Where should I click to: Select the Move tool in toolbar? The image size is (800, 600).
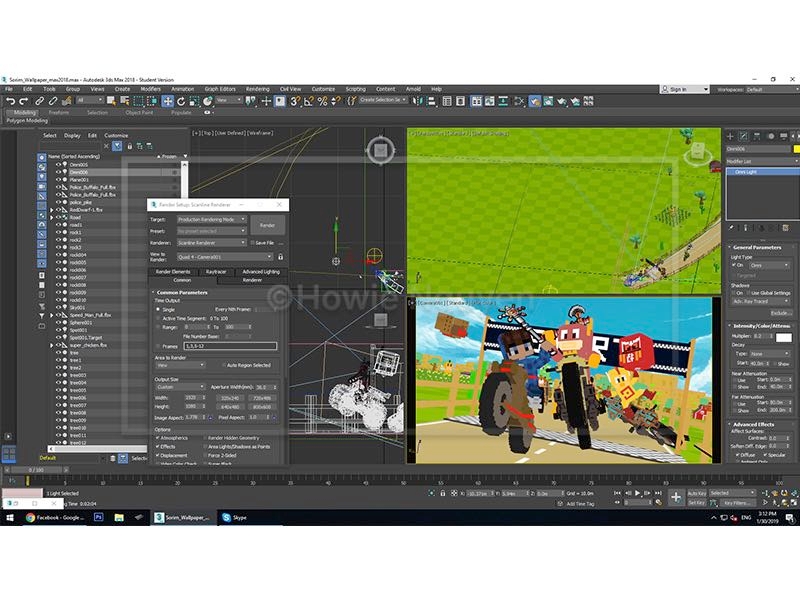(168, 101)
